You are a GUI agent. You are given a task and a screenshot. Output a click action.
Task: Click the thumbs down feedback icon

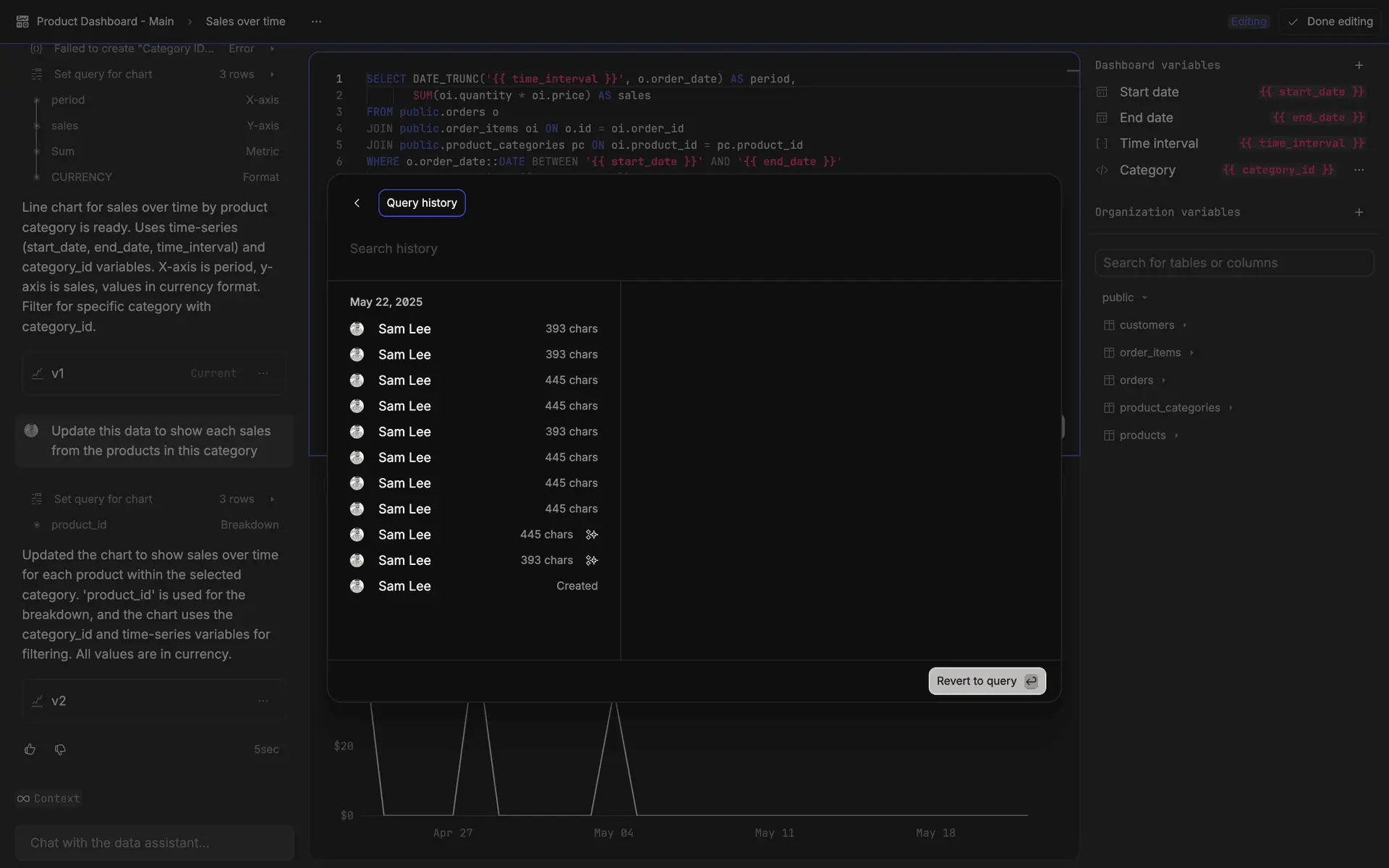click(60, 749)
